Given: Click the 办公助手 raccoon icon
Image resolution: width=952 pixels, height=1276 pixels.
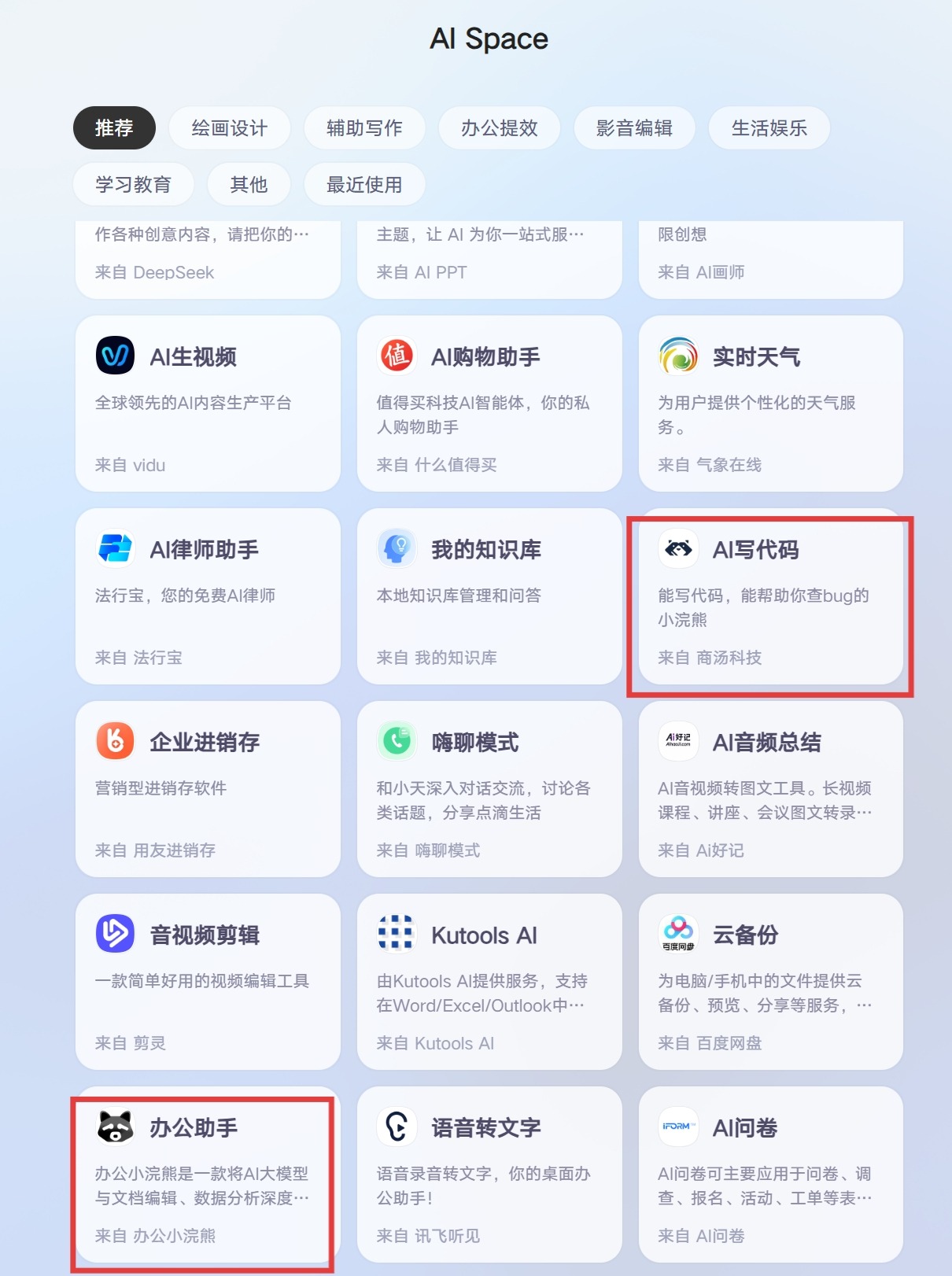Looking at the screenshot, I should click(x=115, y=1127).
